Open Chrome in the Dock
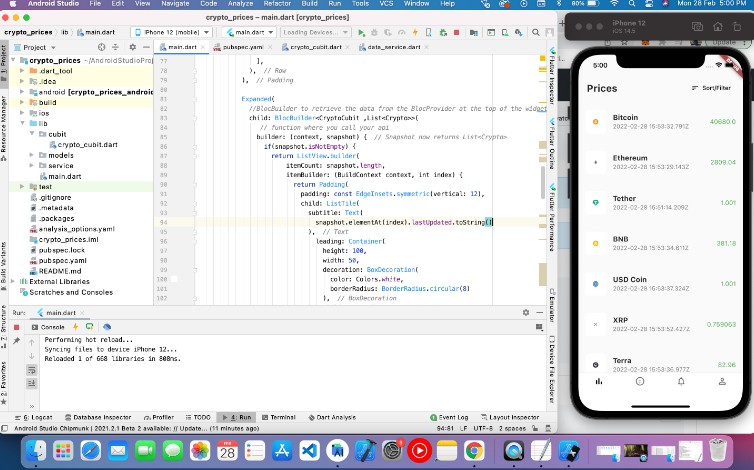 [x=474, y=451]
